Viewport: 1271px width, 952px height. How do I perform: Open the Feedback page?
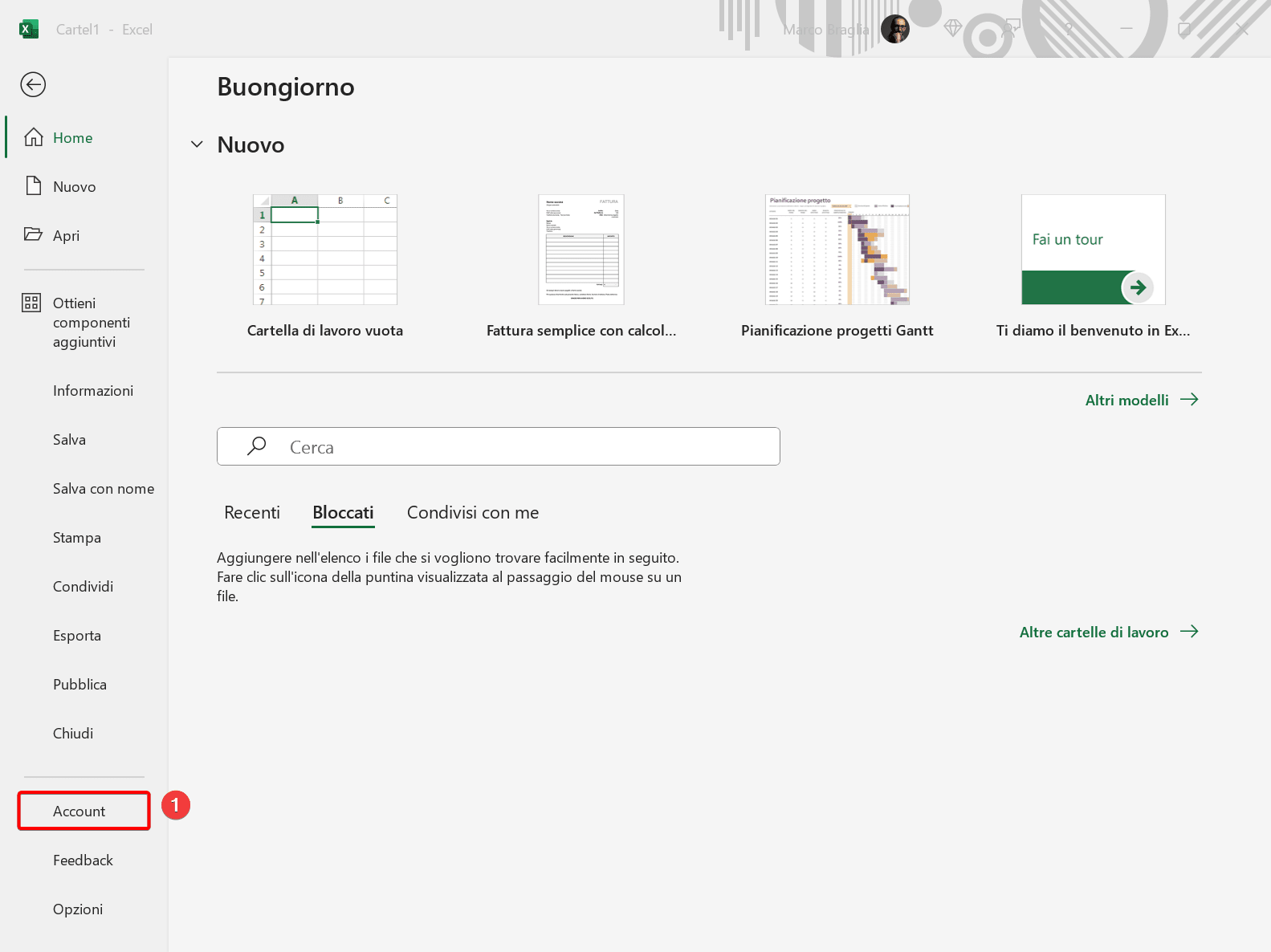(x=83, y=860)
